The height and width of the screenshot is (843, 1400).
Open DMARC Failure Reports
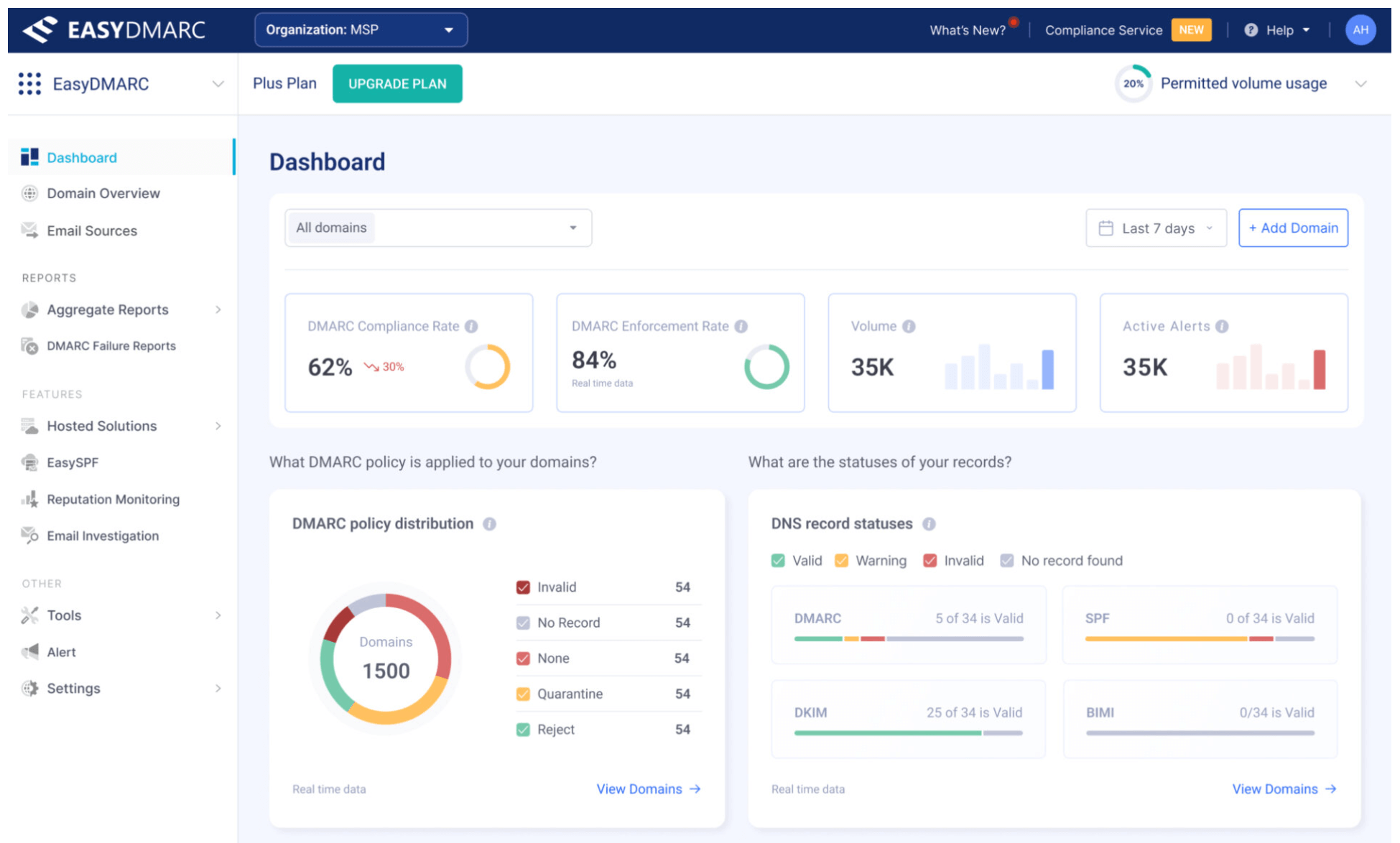(111, 346)
